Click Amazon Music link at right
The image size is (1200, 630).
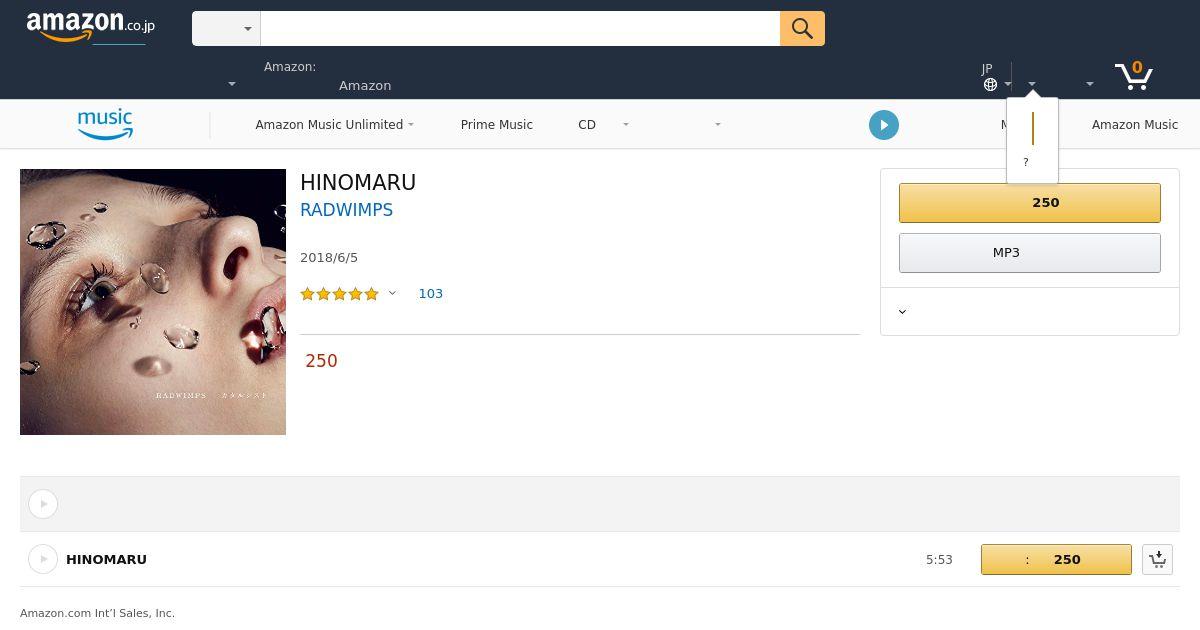tap(1134, 125)
